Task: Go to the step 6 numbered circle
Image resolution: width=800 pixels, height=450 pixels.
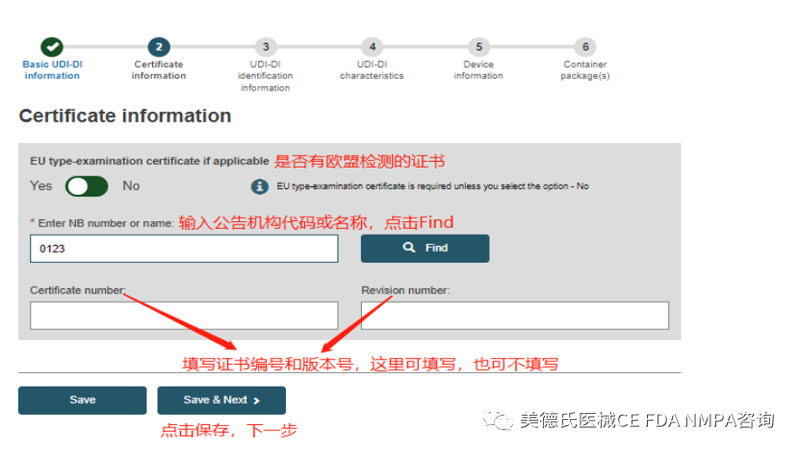Action: click(585, 46)
